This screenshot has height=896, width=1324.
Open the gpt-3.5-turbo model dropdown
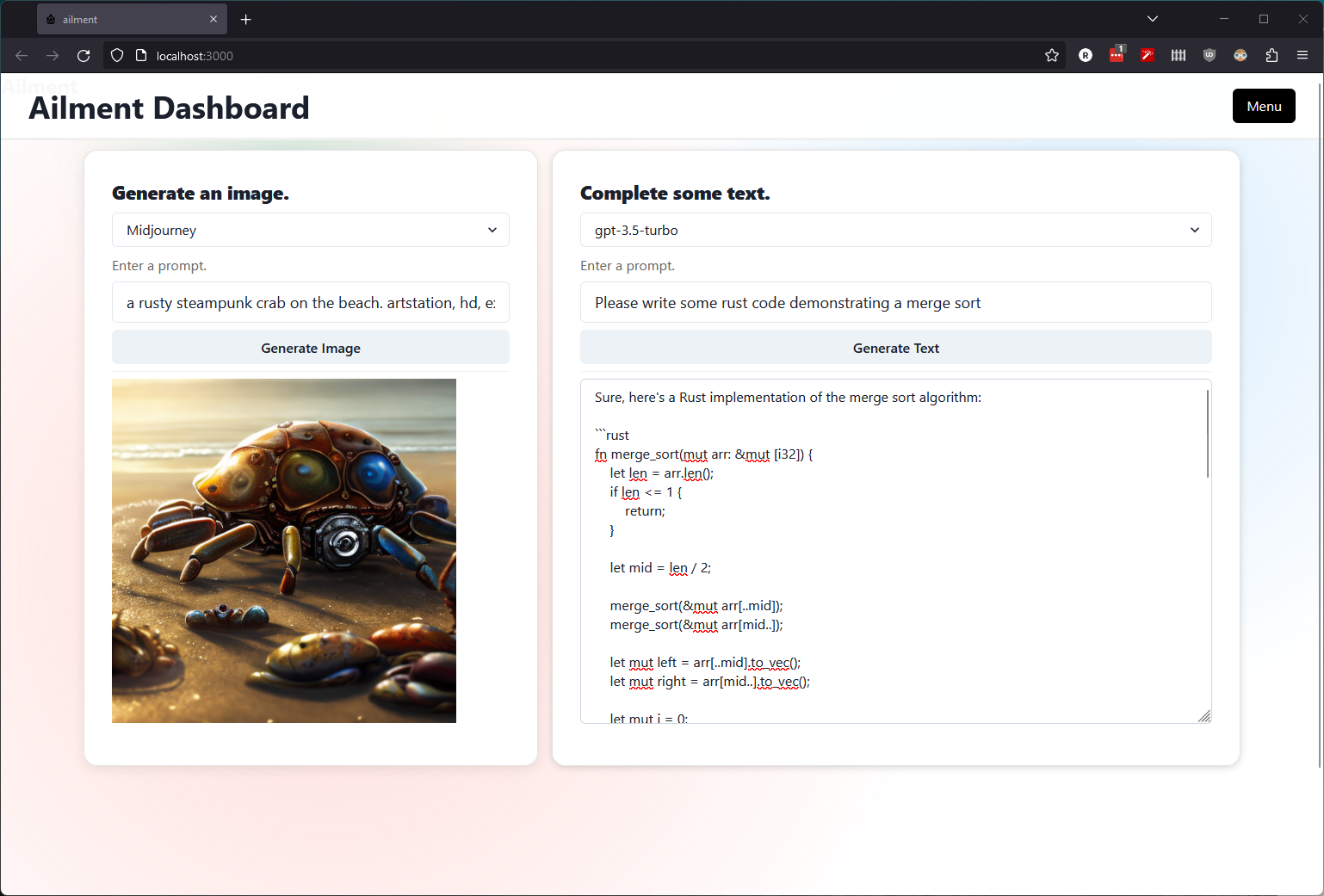tap(896, 230)
